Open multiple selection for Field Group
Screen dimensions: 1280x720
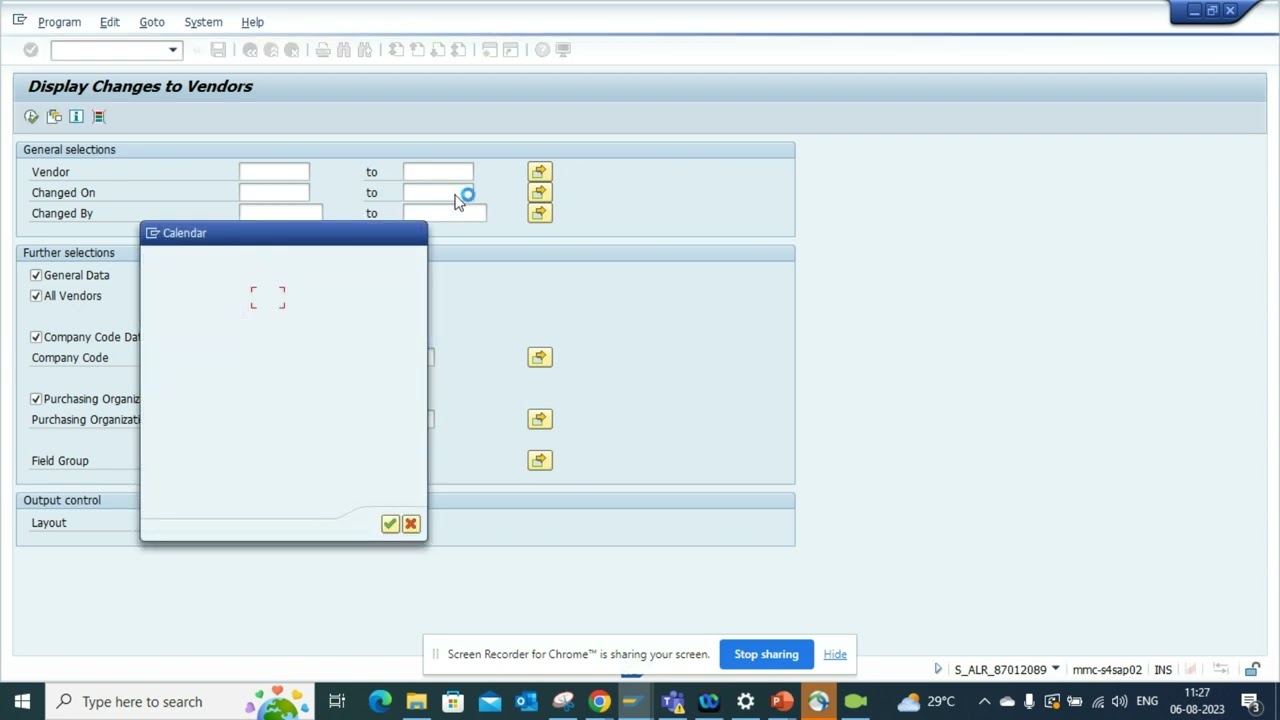pyautogui.click(x=540, y=460)
